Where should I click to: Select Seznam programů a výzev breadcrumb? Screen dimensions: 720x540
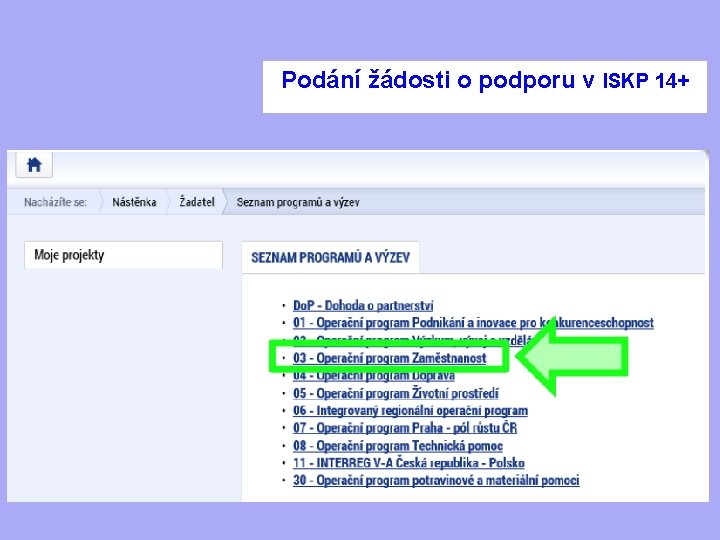[x=298, y=202]
